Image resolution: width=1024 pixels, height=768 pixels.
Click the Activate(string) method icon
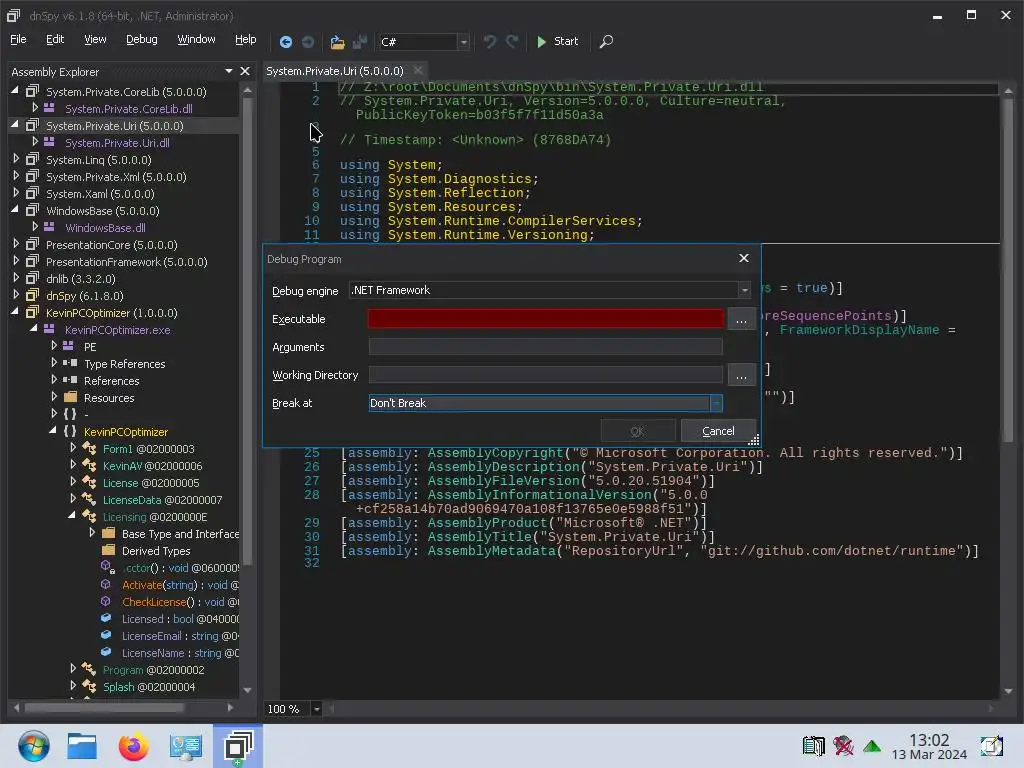pos(106,584)
